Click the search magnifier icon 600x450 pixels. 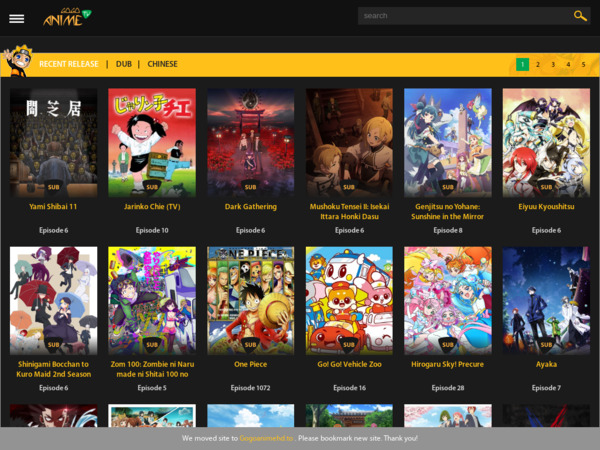click(x=580, y=16)
